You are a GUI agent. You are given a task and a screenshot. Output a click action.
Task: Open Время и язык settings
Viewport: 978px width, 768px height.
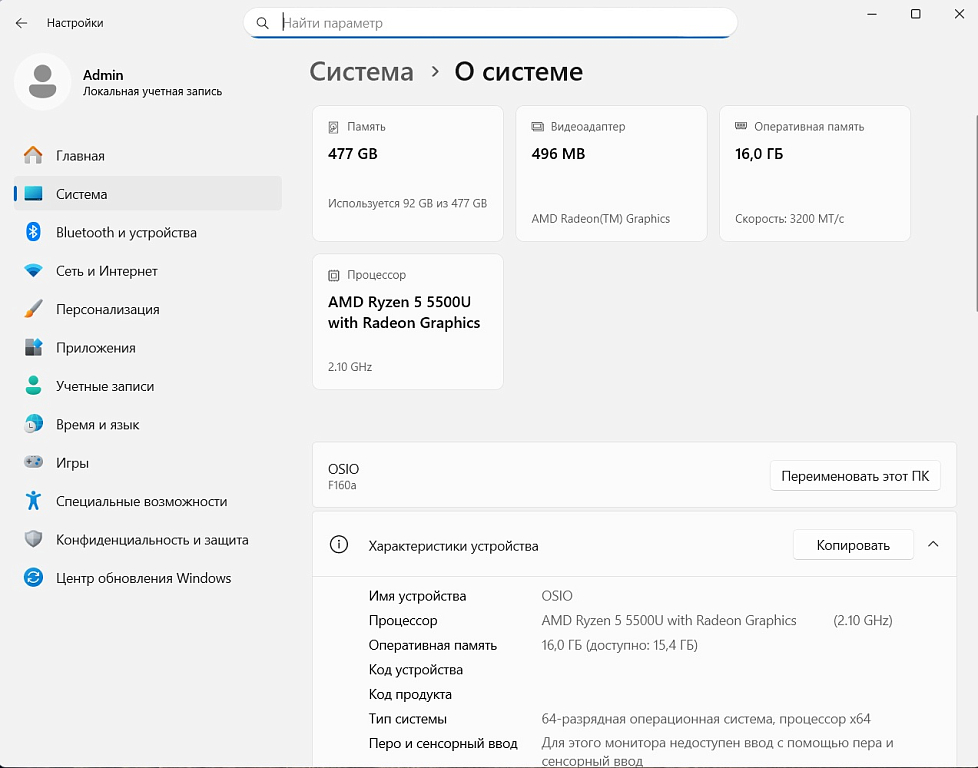[x=97, y=425]
